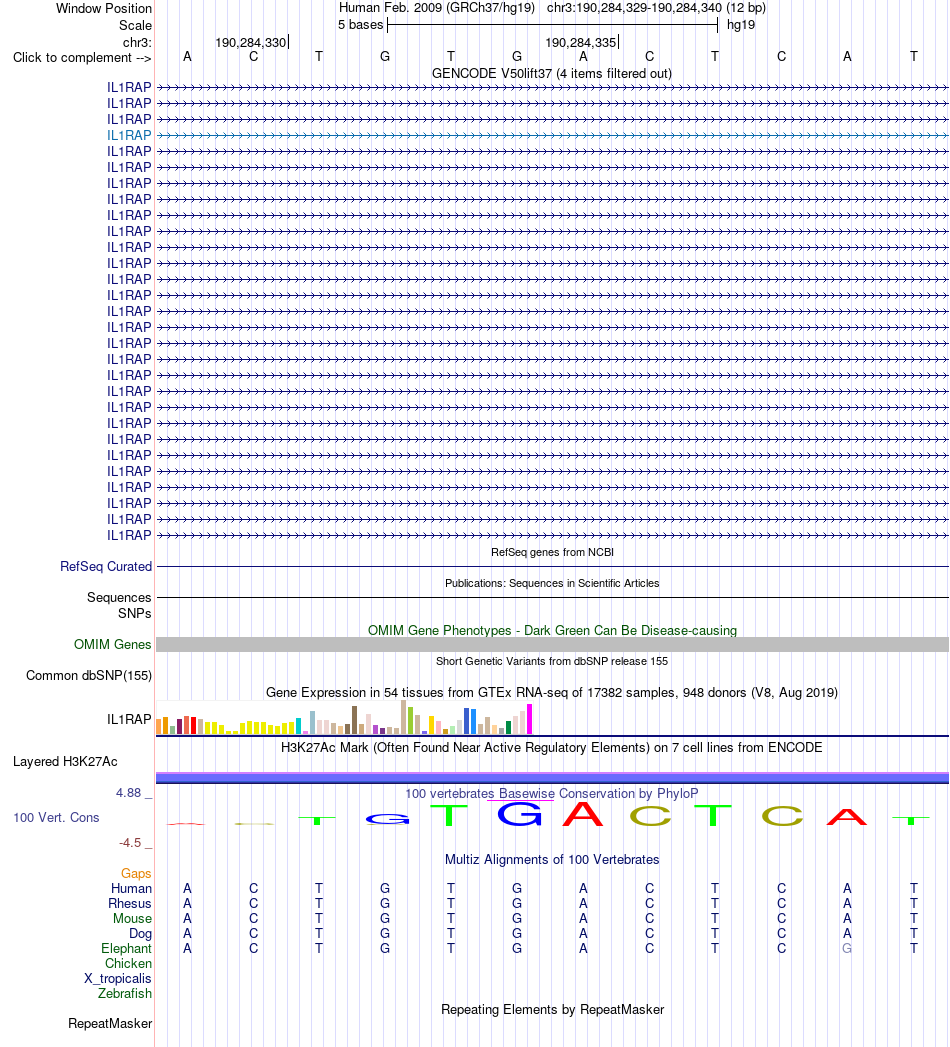950x1047 pixels.
Task: Click the 190,284,330 position marker
Action: [x=251, y=42]
